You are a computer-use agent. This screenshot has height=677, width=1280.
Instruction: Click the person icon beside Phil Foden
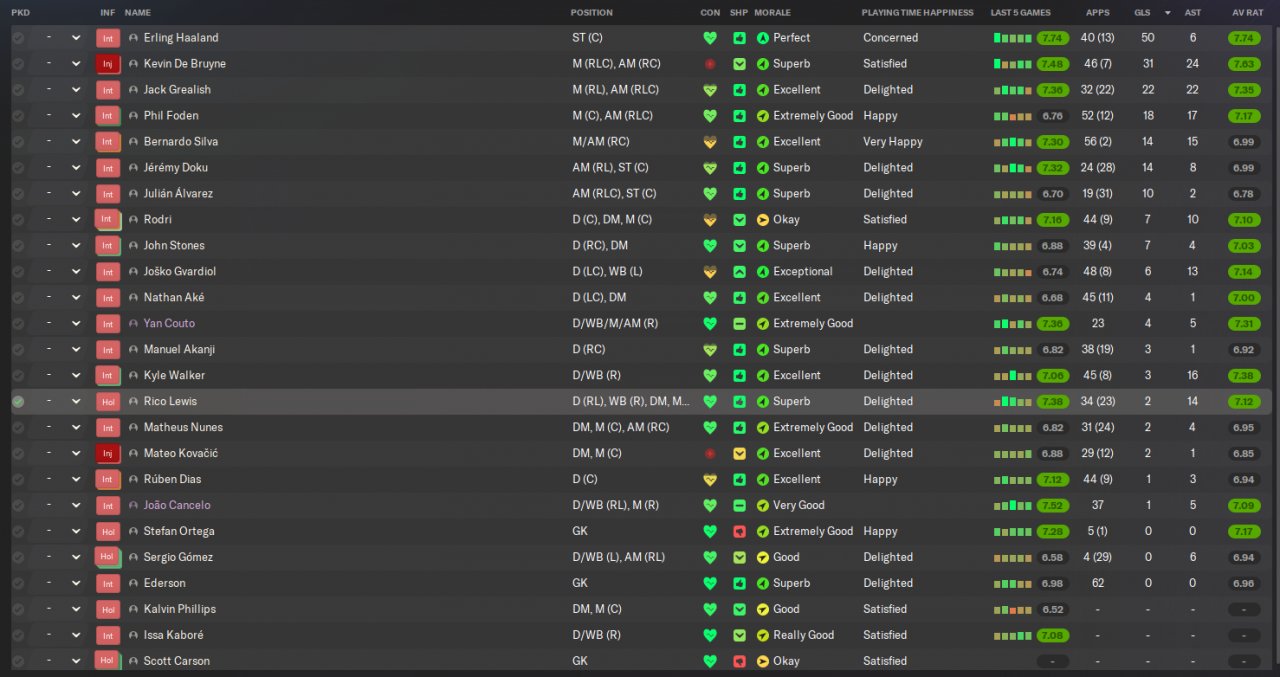coord(134,116)
